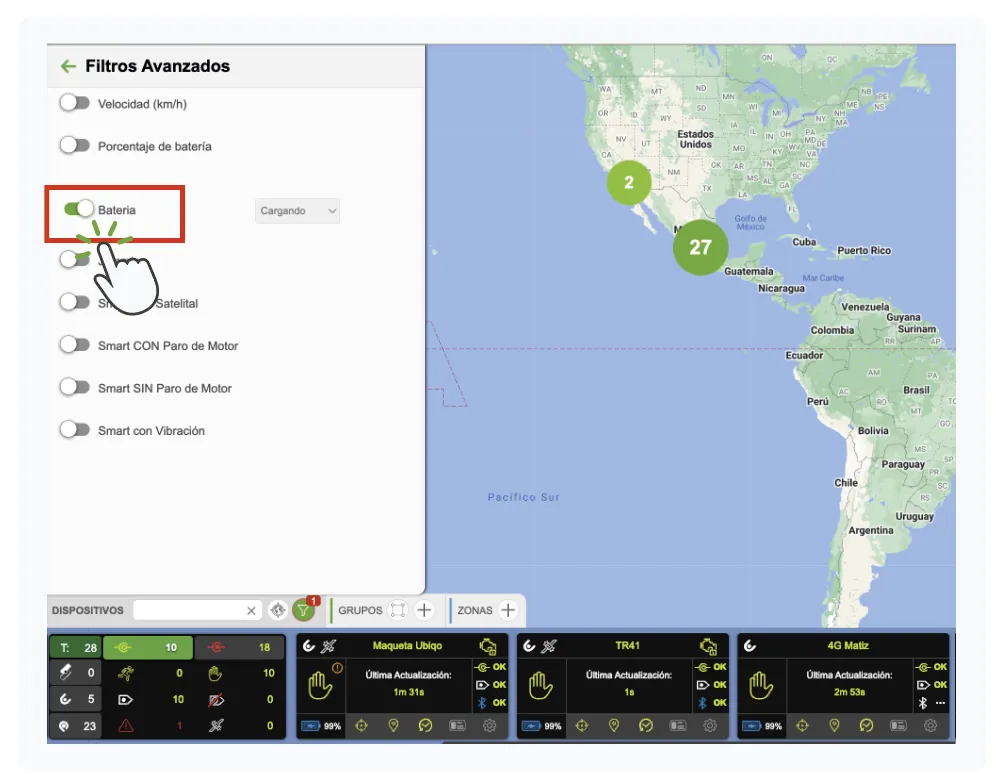Open the ZONAS tab
Viewport: 1004px width, 782px height.
pos(474,610)
